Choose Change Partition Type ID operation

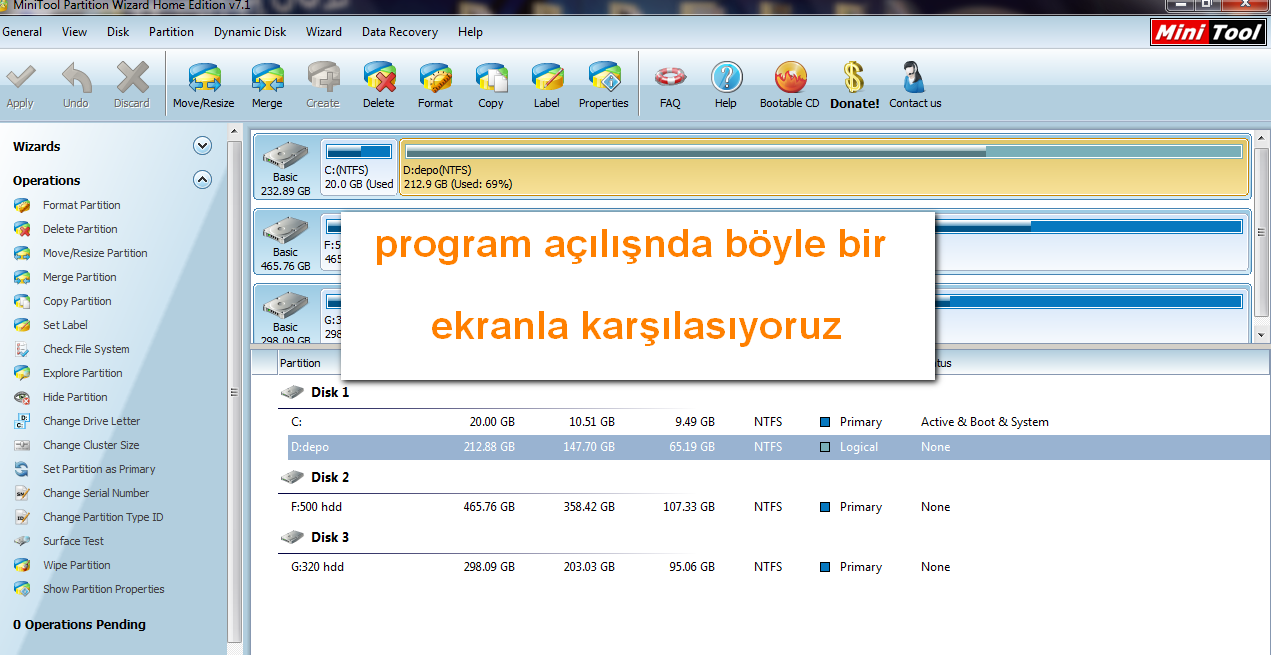pyautogui.click(x=103, y=517)
